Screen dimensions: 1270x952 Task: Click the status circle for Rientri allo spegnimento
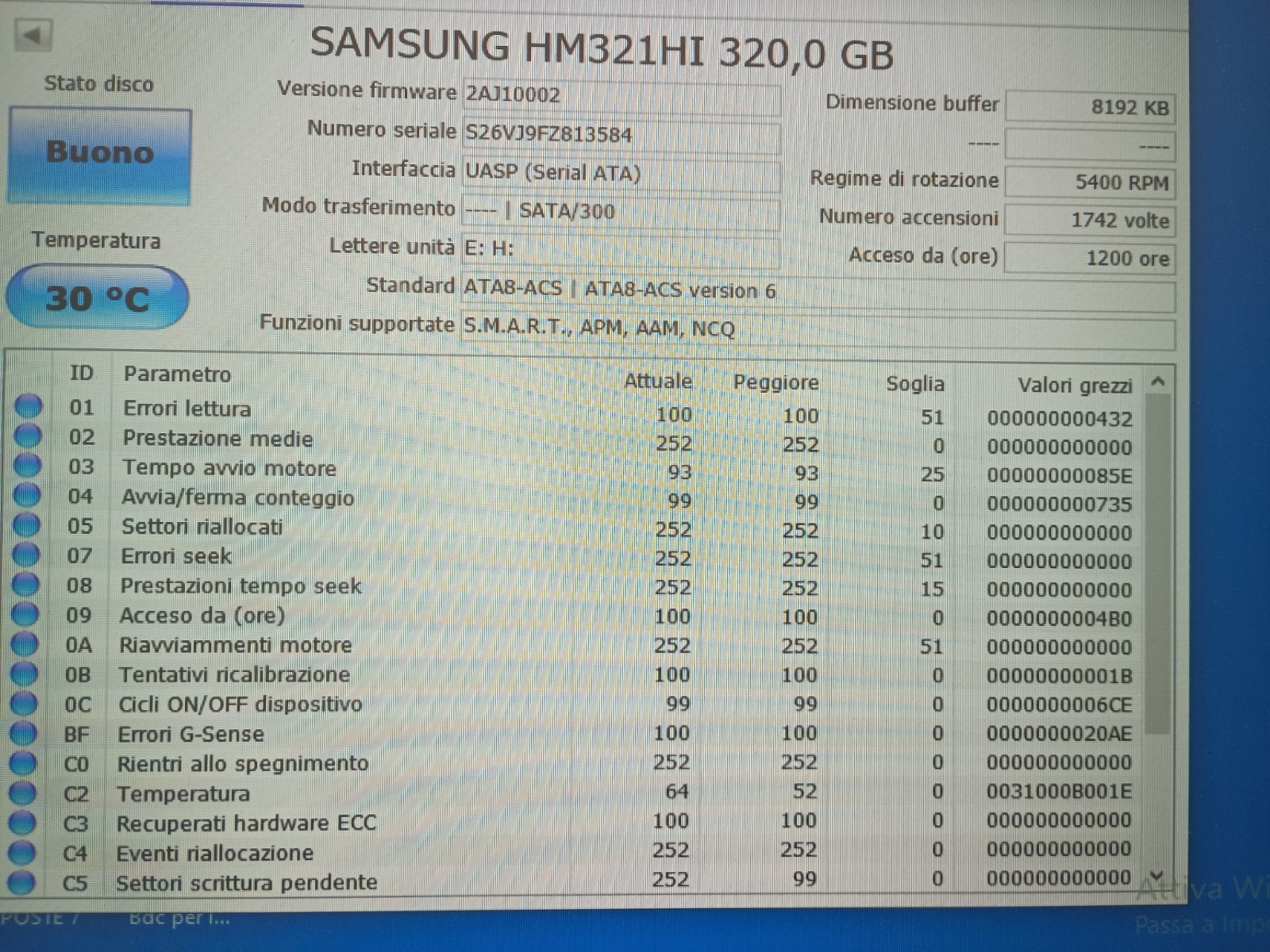[x=23, y=762]
